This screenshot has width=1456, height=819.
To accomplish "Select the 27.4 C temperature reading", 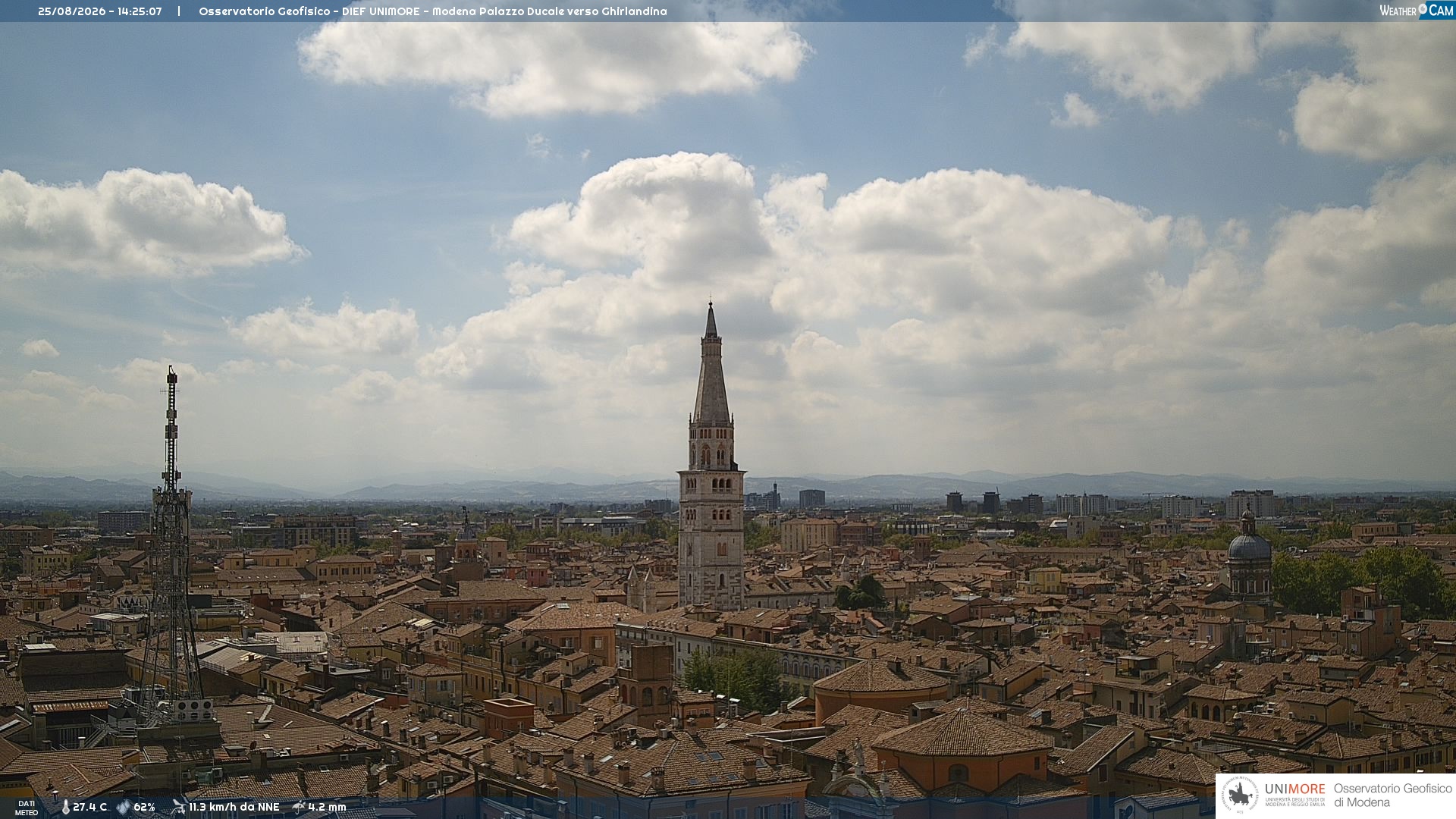I will (x=90, y=807).
